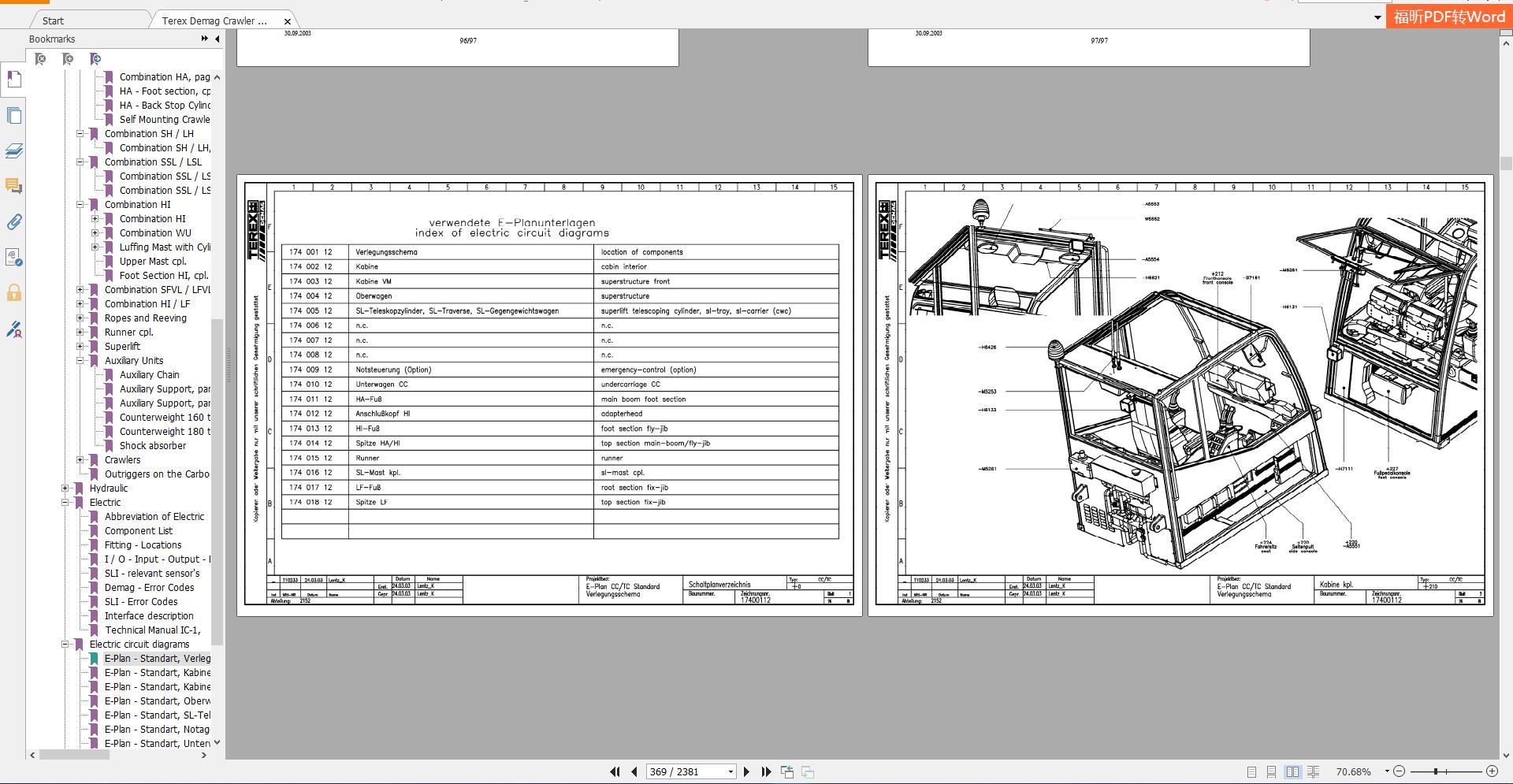Open the sign document pen icon
1513x784 pixels.
[x=14, y=329]
